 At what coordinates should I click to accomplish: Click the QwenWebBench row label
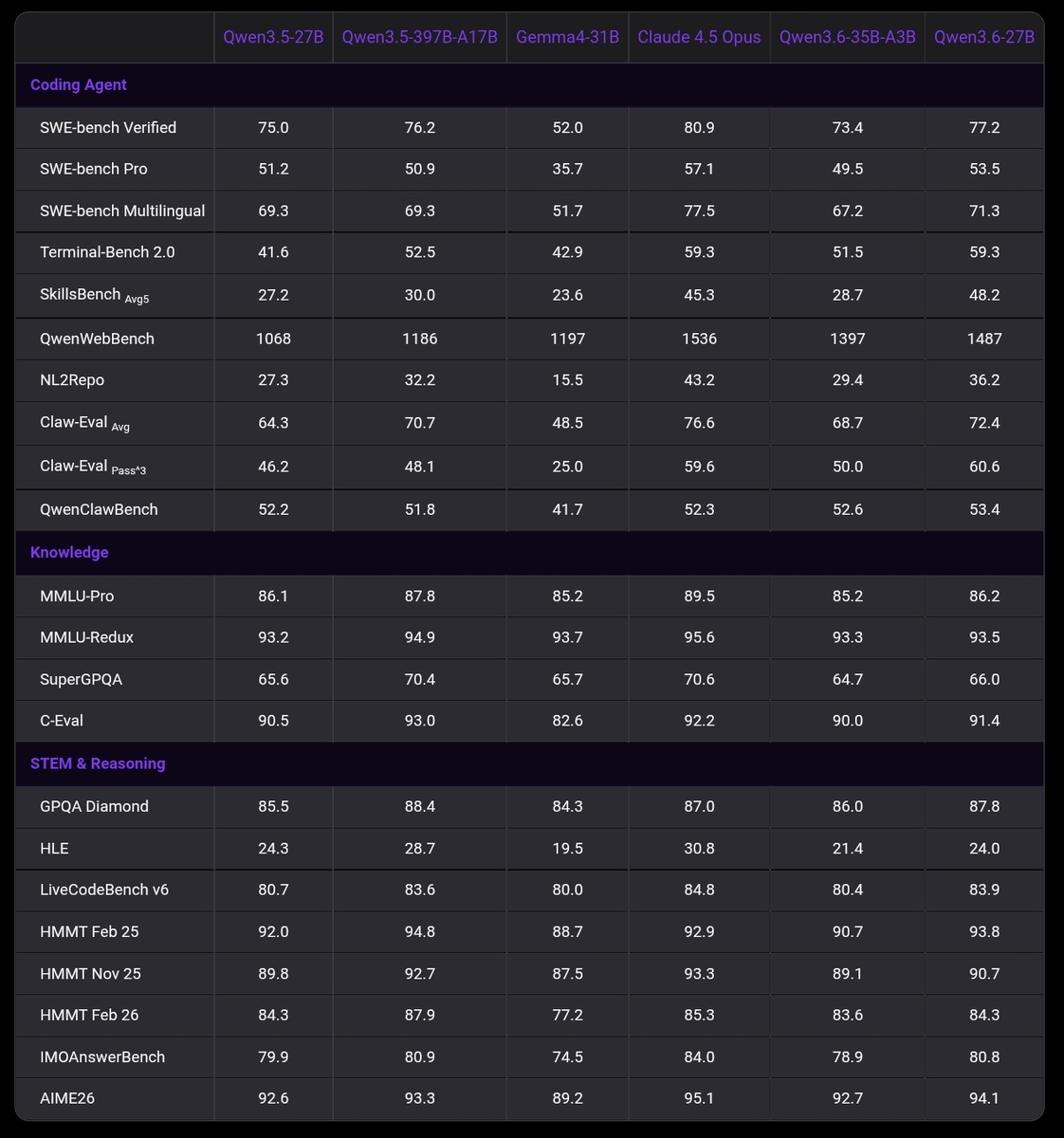97,339
